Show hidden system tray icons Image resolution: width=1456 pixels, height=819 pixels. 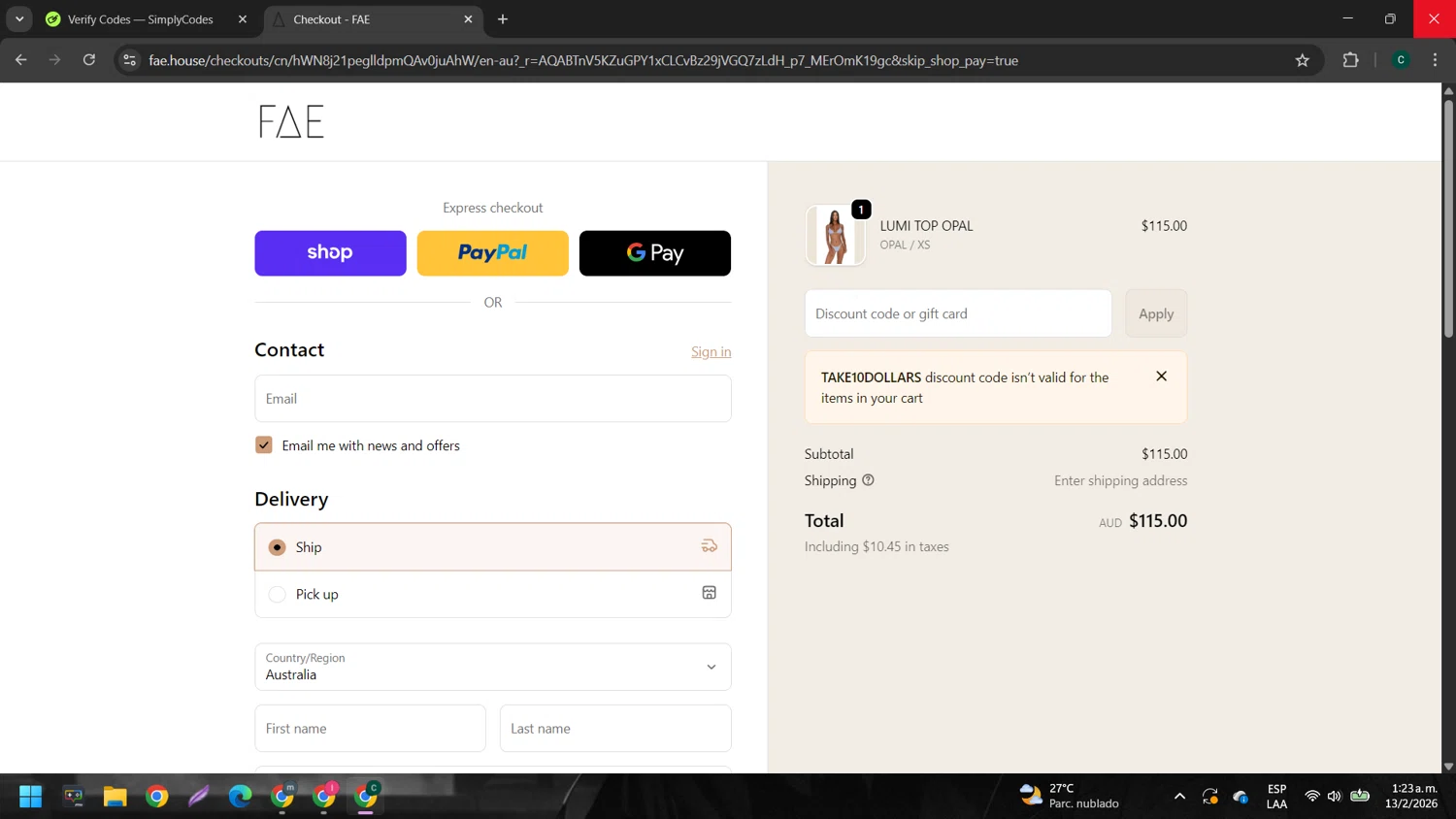tap(1179, 797)
